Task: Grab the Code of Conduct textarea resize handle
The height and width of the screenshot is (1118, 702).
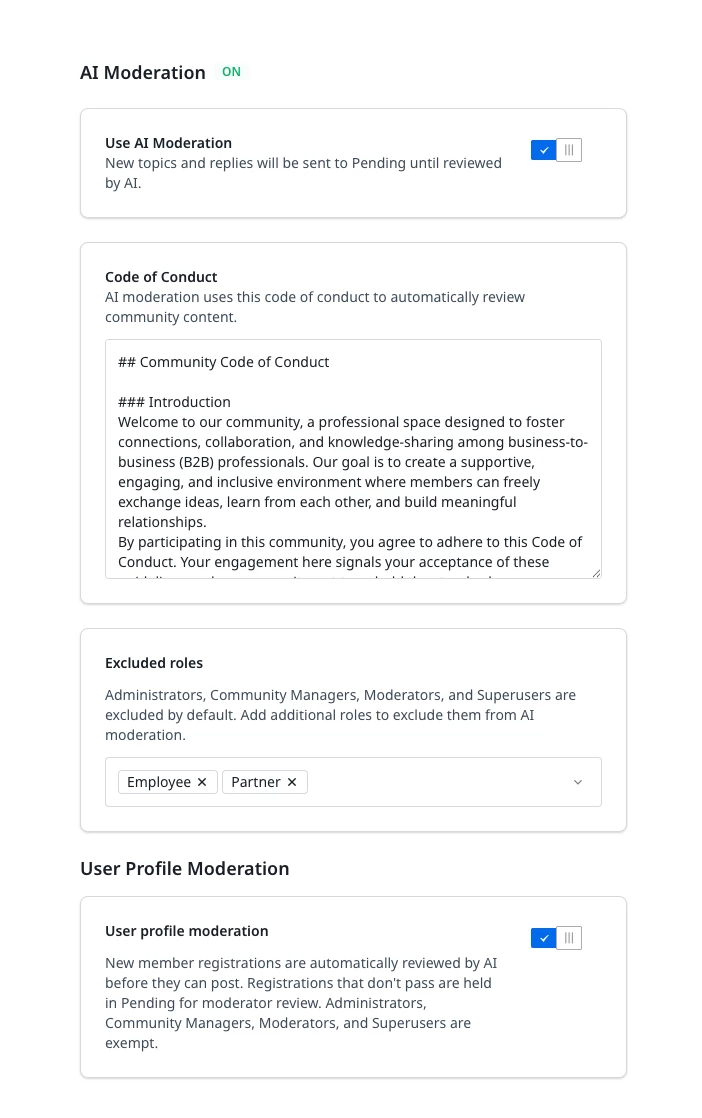Action: [597, 573]
